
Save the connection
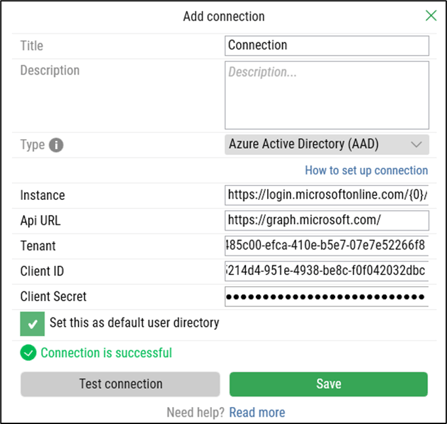(x=329, y=384)
